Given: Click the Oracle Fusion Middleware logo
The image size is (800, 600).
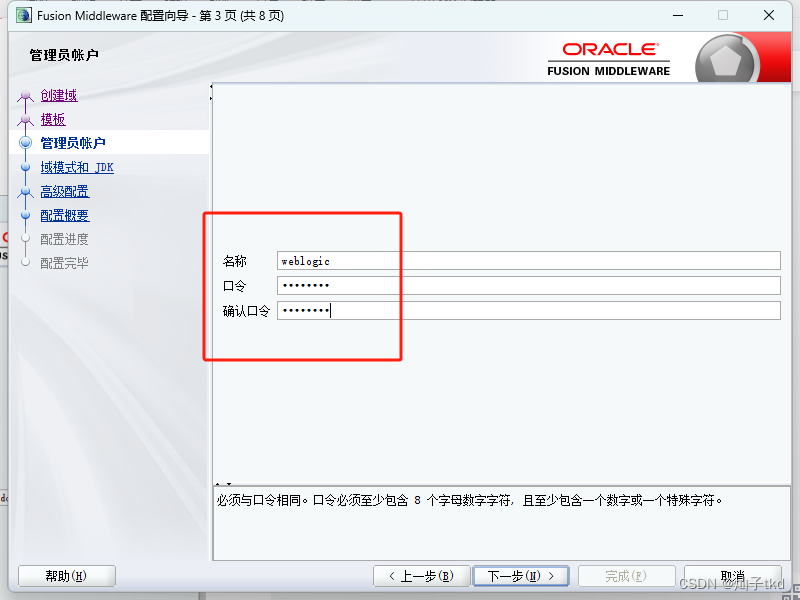Looking at the screenshot, I should tap(609, 59).
